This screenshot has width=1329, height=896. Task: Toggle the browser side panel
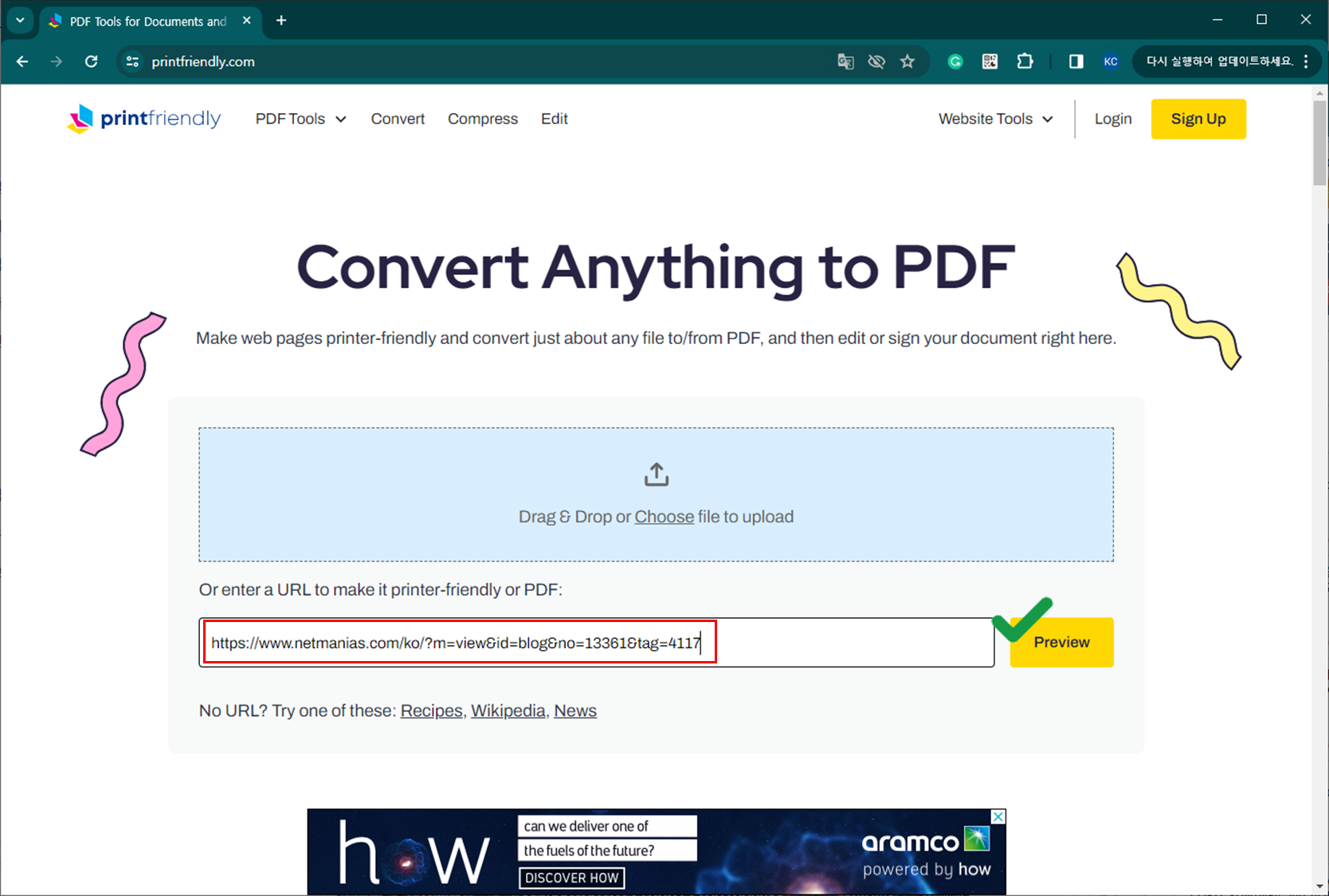[x=1076, y=61]
